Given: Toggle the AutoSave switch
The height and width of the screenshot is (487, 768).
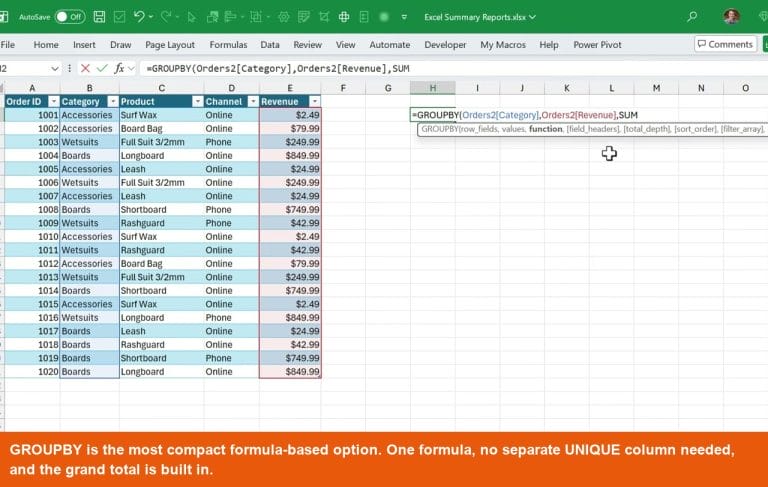Looking at the screenshot, I should pyautogui.click(x=70, y=17).
